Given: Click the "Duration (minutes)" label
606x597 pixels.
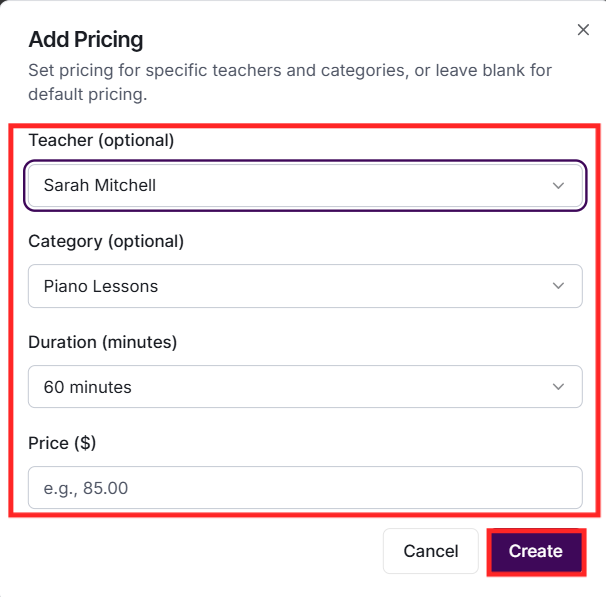Looking at the screenshot, I should click(x=102, y=342).
